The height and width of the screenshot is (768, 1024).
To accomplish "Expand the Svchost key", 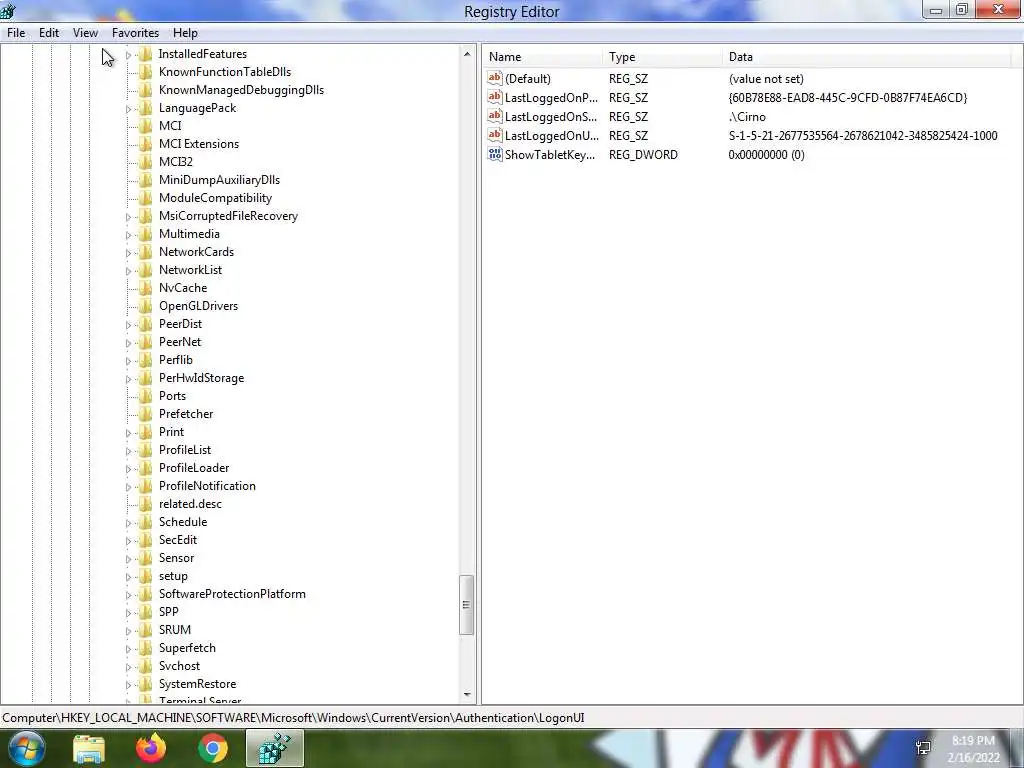I will (129, 667).
